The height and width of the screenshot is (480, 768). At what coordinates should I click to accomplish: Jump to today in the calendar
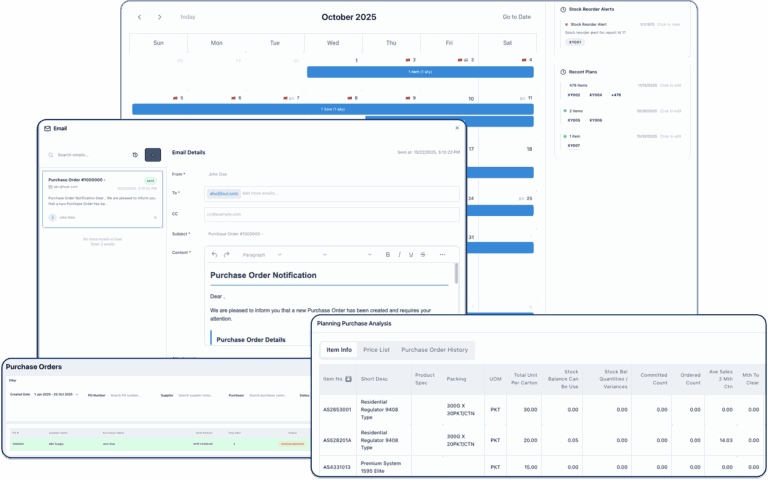(188, 17)
